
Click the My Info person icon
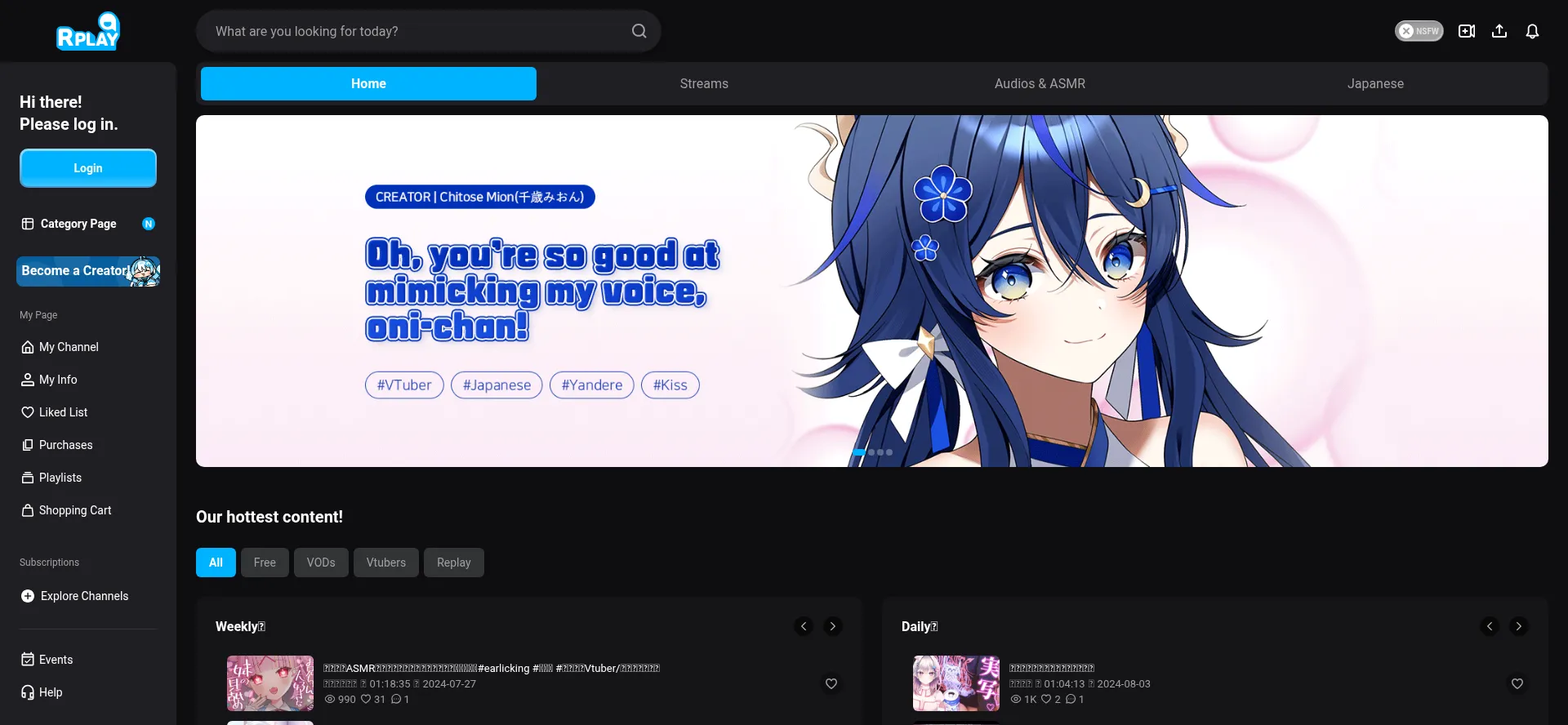(x=28, y=380)
